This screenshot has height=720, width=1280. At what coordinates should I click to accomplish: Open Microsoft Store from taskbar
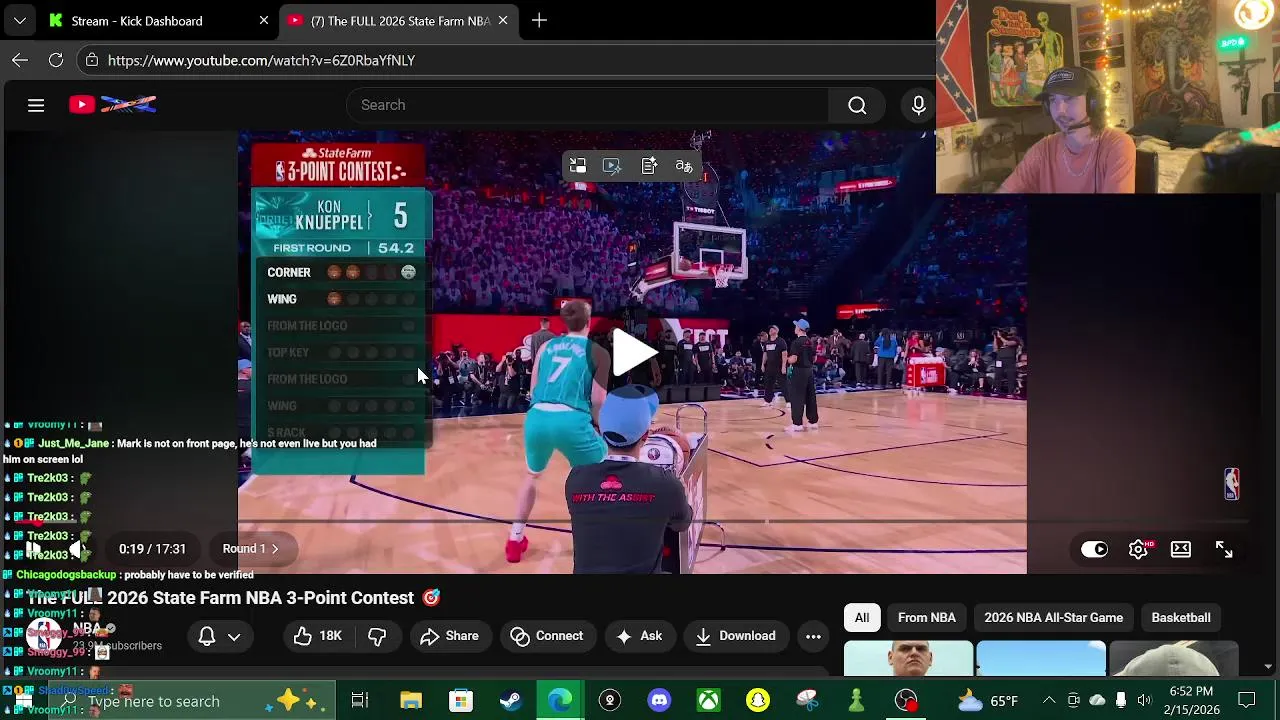(460, 701)
